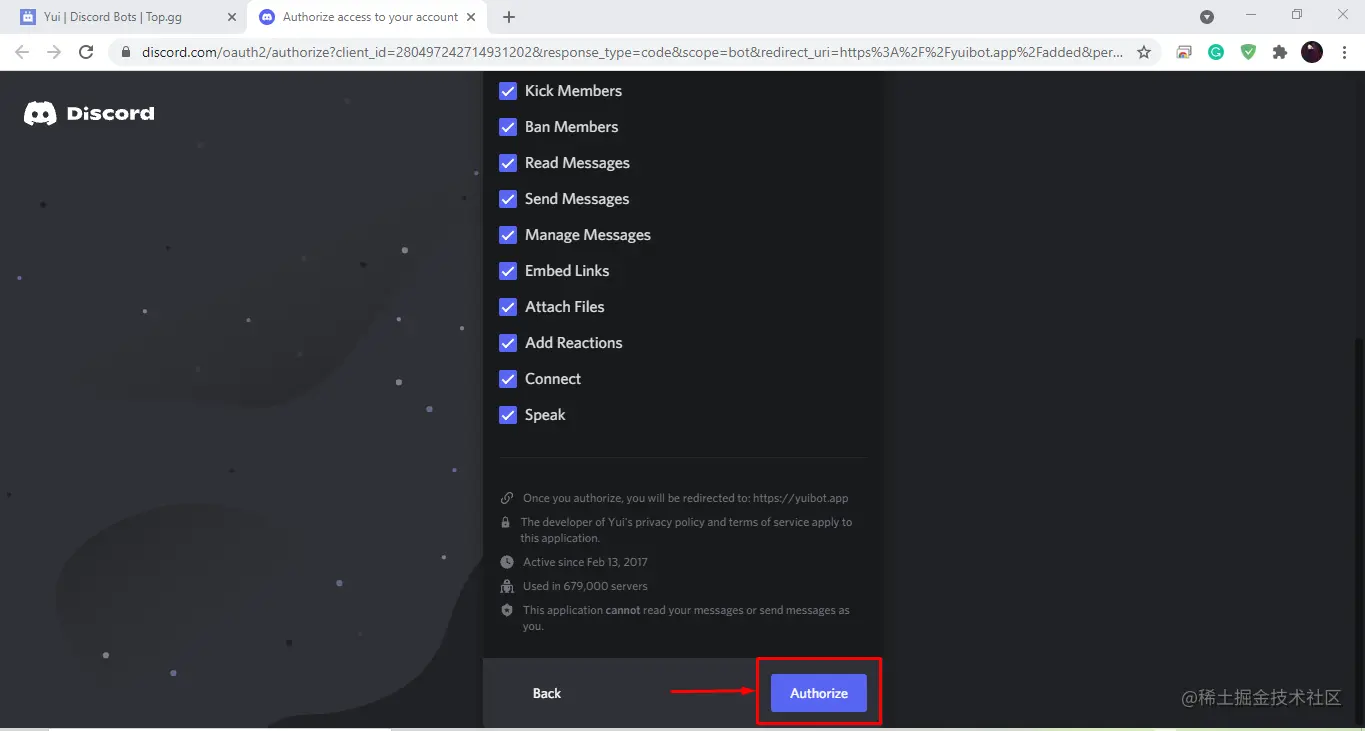Uncheck Embed Links permission
The height and width of the screenshot is (731, 1365).
pyautogui.click(x=508, y=271)
